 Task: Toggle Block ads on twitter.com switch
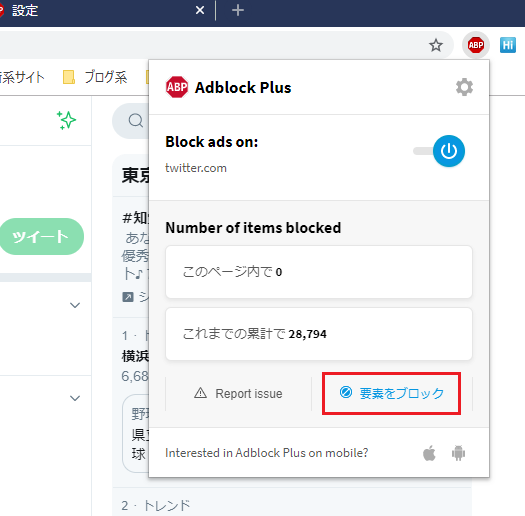[439, 151]
